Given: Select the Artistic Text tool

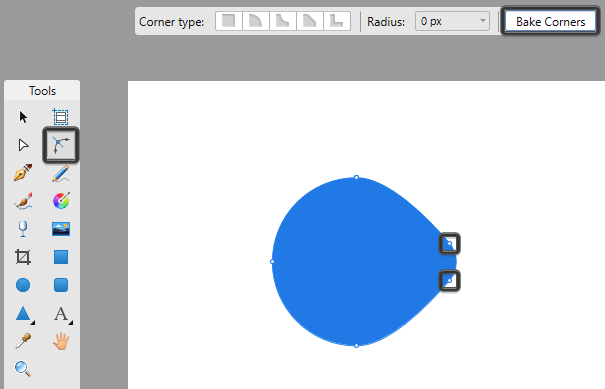Looking at the screenshot, I should pyautogui.click(x=61, y=314).
